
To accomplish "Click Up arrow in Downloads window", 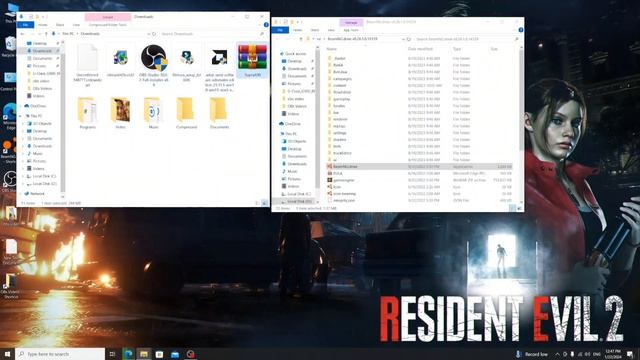I will (46, 34).
